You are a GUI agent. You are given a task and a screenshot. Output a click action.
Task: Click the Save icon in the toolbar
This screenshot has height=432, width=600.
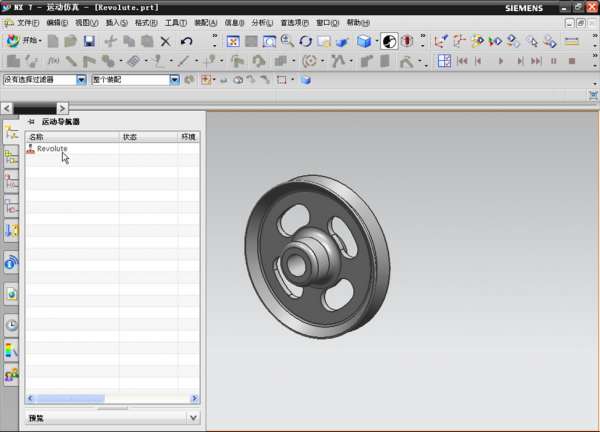(x=89, y=41)
